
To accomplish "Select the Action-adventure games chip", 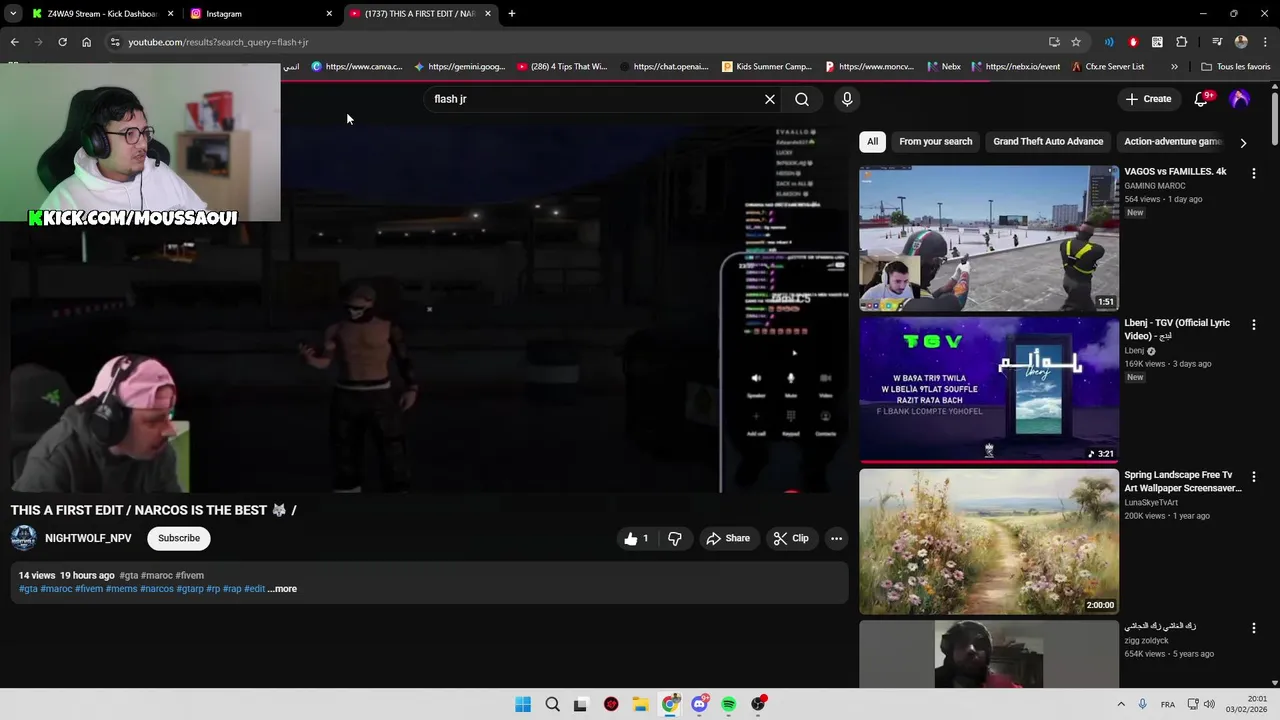I will coord(1172,142).
